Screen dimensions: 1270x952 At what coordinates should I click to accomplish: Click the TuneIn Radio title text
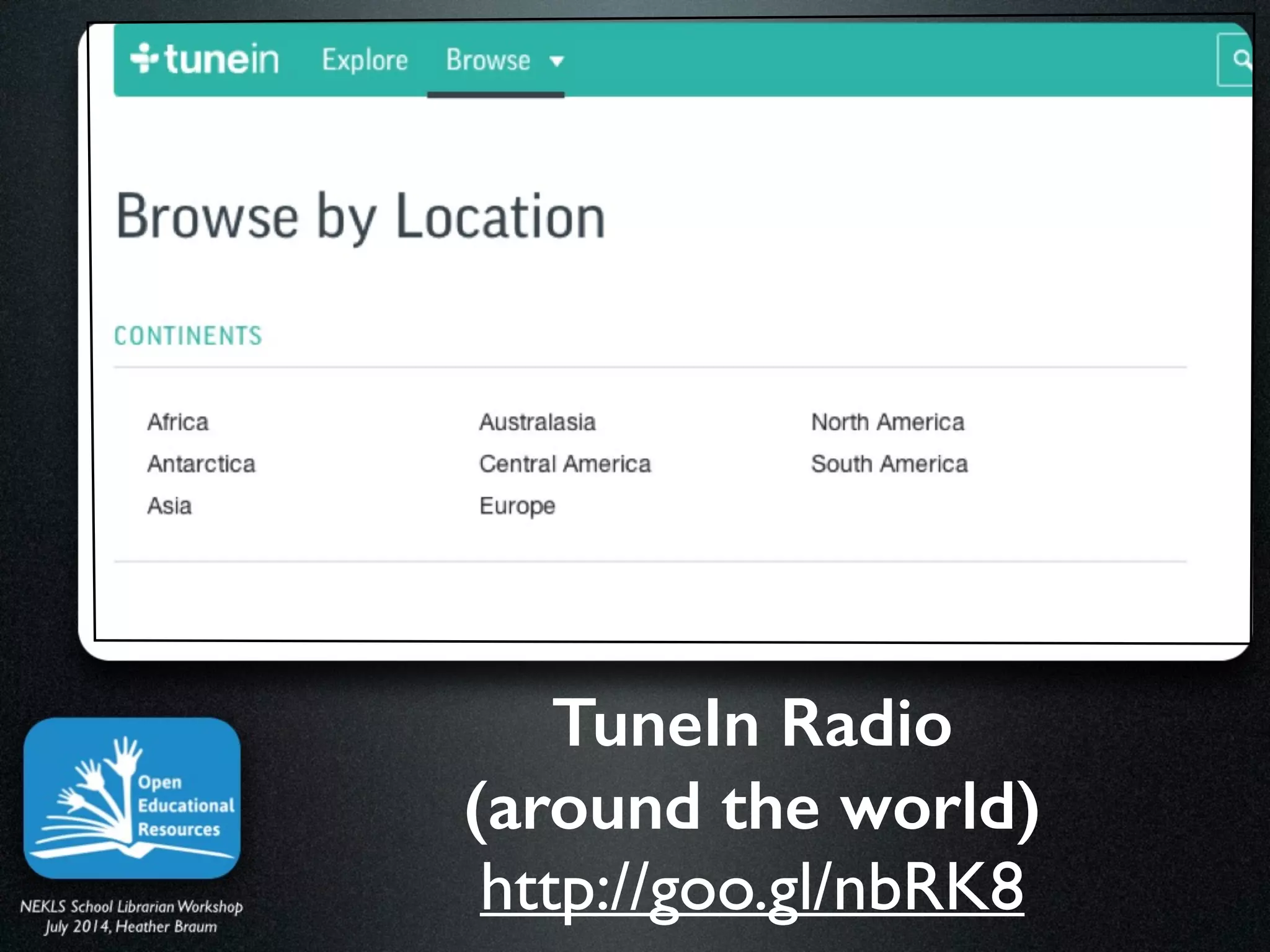click(752, 723)
